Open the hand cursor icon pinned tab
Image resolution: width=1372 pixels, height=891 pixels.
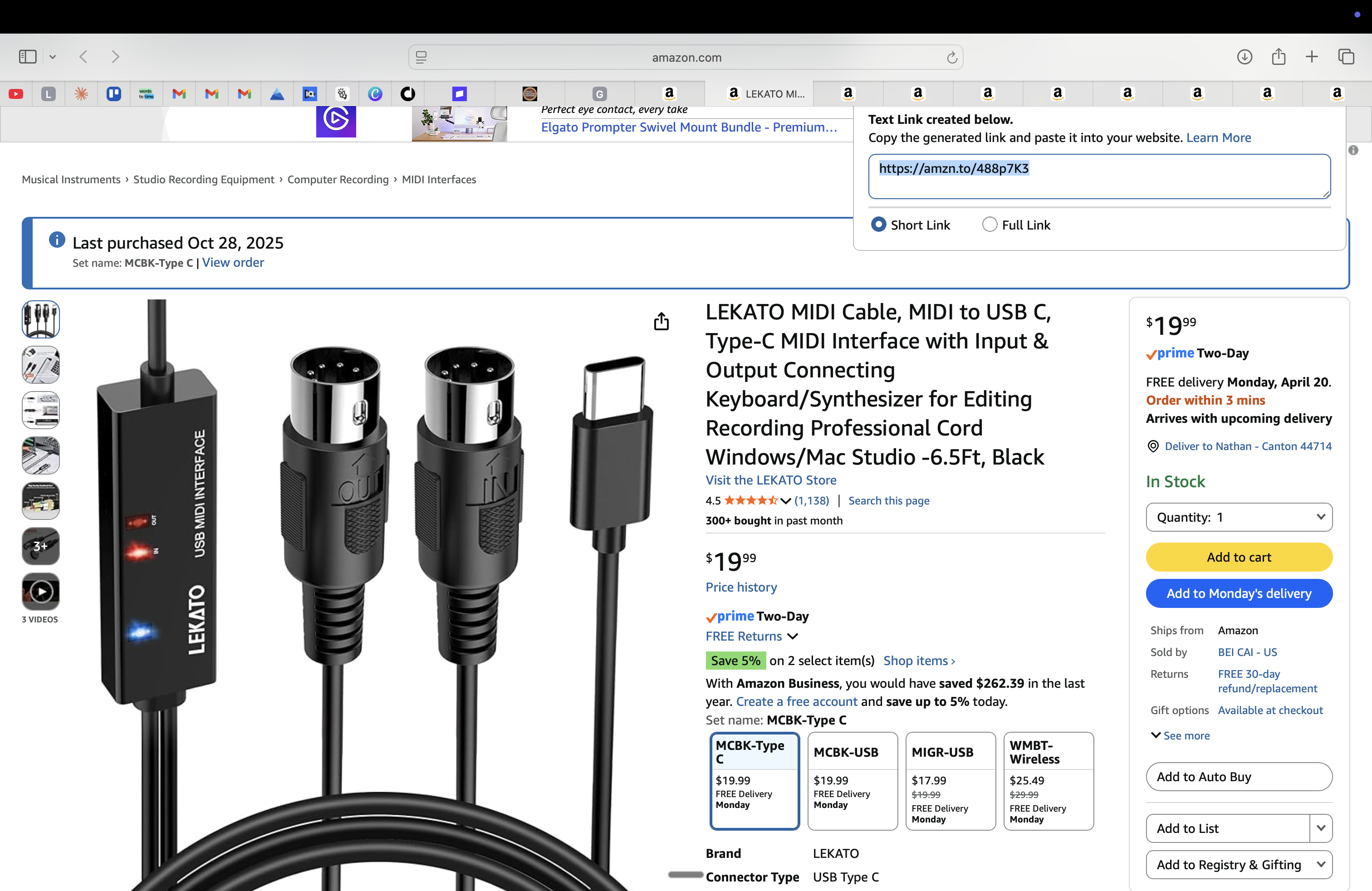(343, 93)
